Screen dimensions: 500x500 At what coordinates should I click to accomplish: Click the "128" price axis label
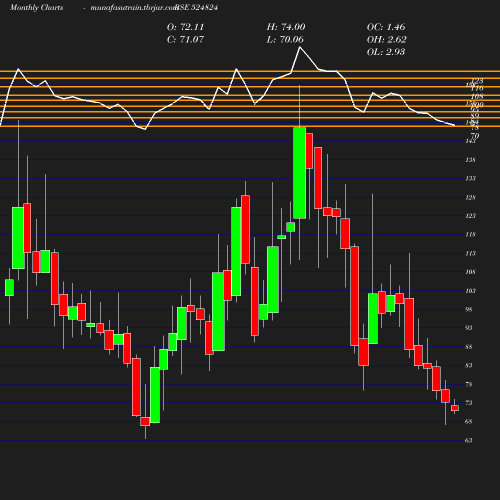tap(470, 198)
